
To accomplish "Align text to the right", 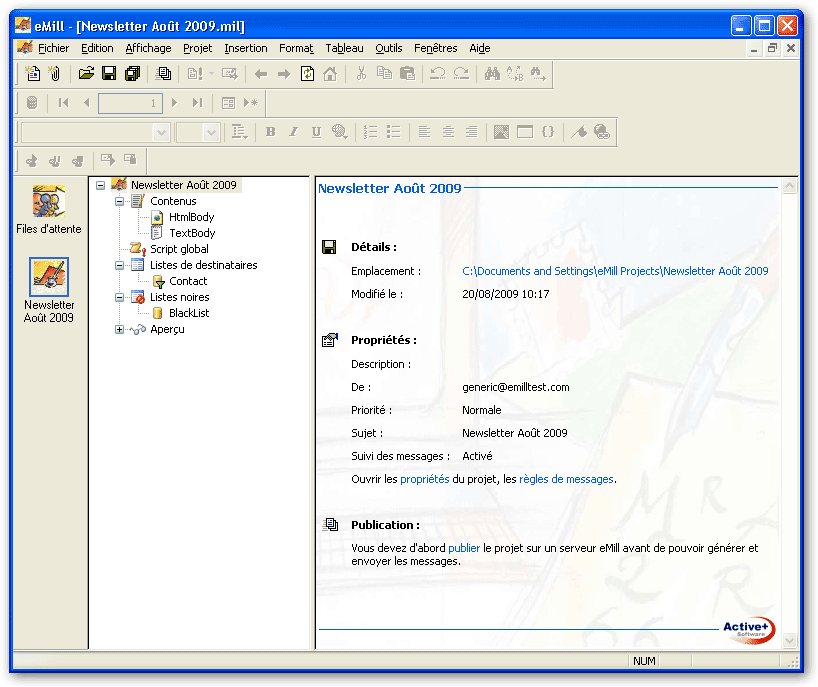I will click(x=471, y=132).
